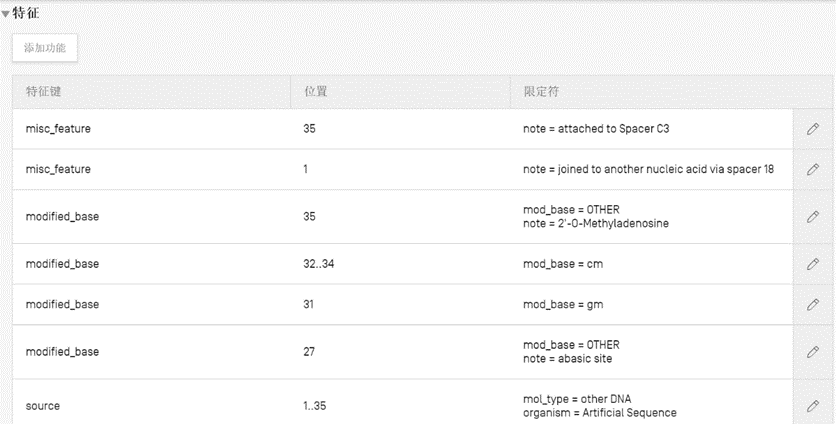Click the 限定符 column header
Viewport: 836px width, 424px height.
click(x=540, y=92)
